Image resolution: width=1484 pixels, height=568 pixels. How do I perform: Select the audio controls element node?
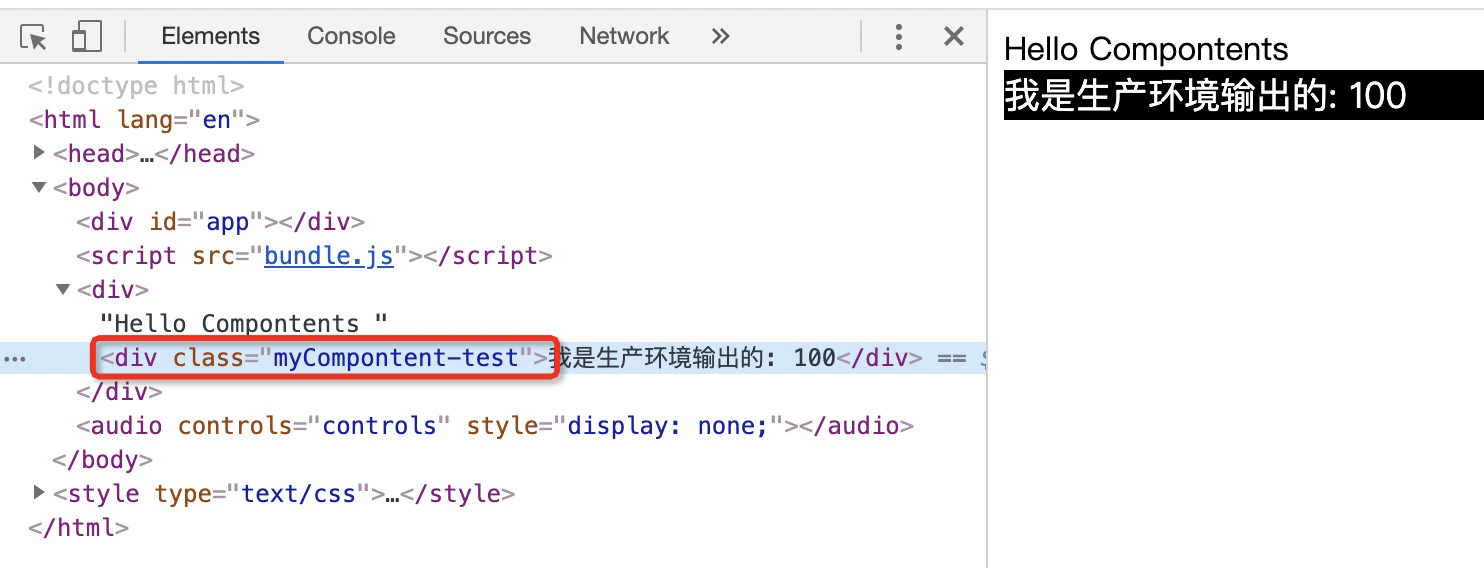coord(495,426)
